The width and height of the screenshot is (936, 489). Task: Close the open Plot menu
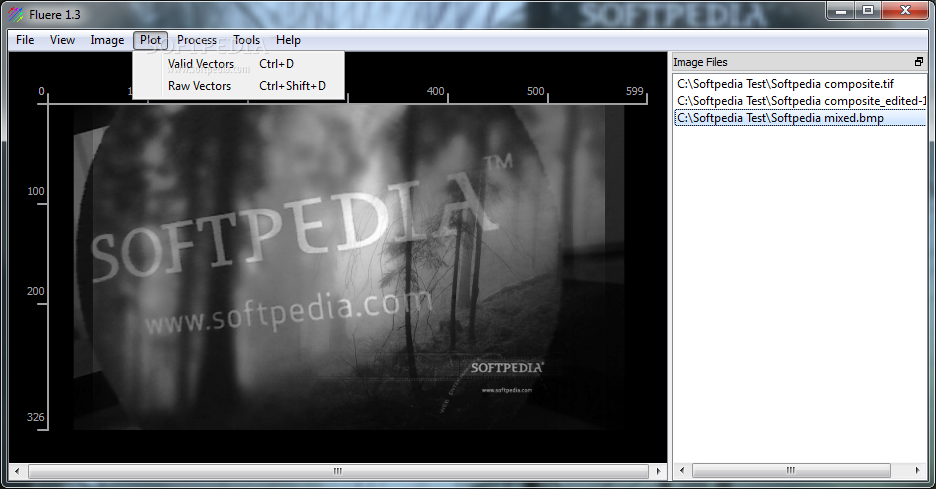[150, 40]
